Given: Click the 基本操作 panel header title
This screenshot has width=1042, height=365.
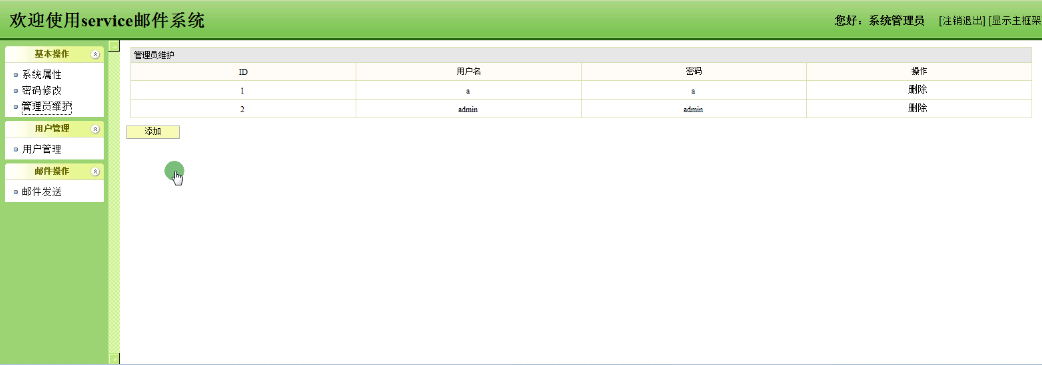Looking at the screenshot, I should [52, 55].
